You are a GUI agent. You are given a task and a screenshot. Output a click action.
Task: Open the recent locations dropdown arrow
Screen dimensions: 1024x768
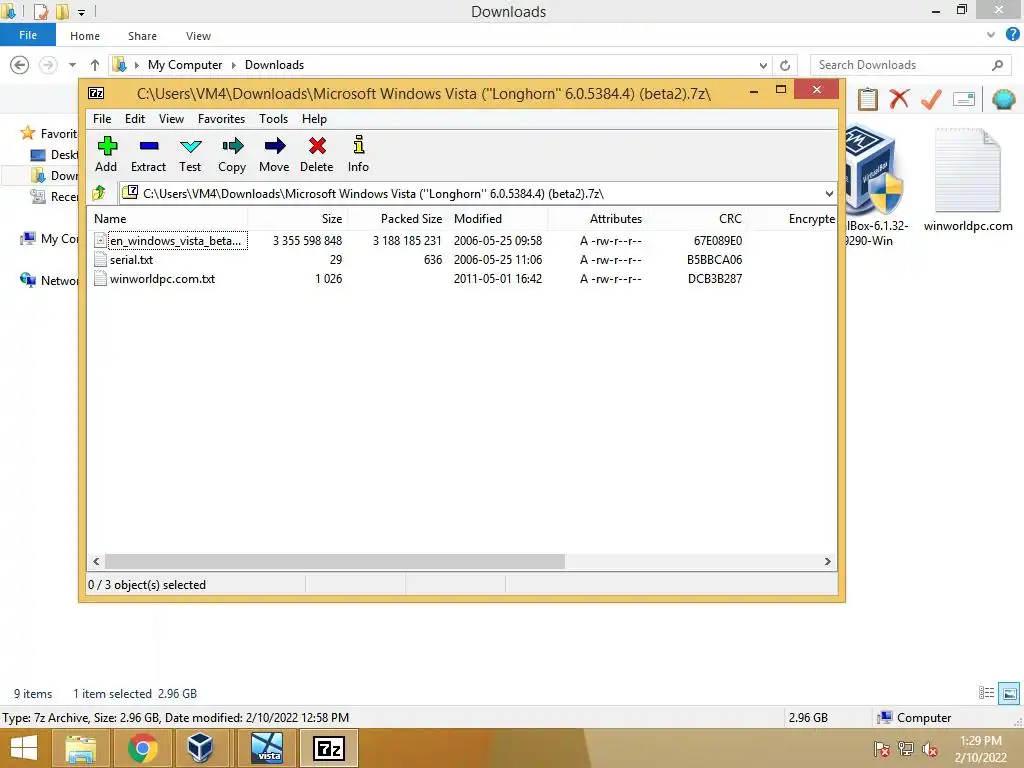click(x=72, y=65)
